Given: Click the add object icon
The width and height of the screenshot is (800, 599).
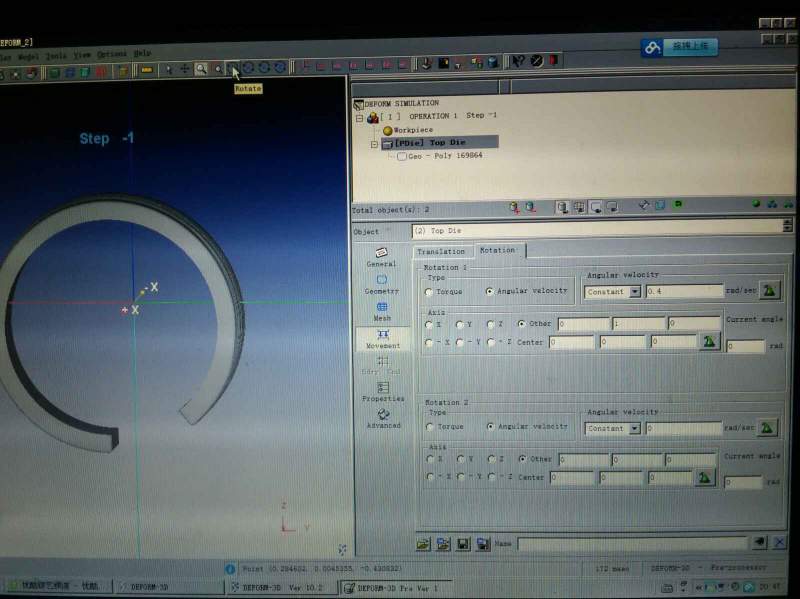Looking at the screenshot, I should (514, 207).
